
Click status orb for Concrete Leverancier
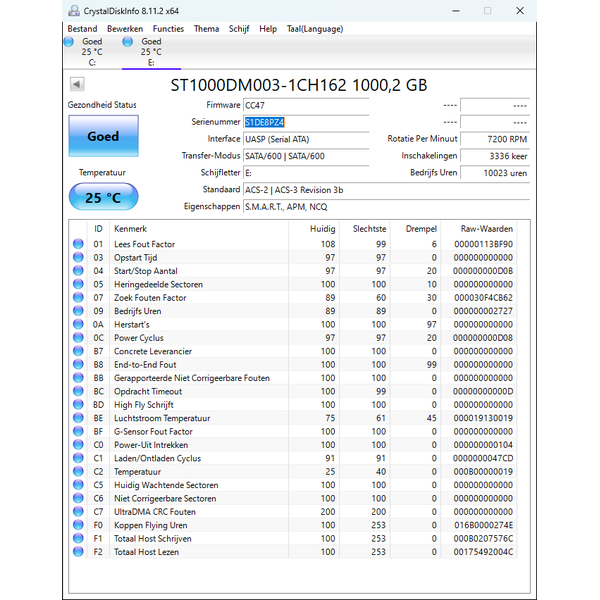pos(78,351)
